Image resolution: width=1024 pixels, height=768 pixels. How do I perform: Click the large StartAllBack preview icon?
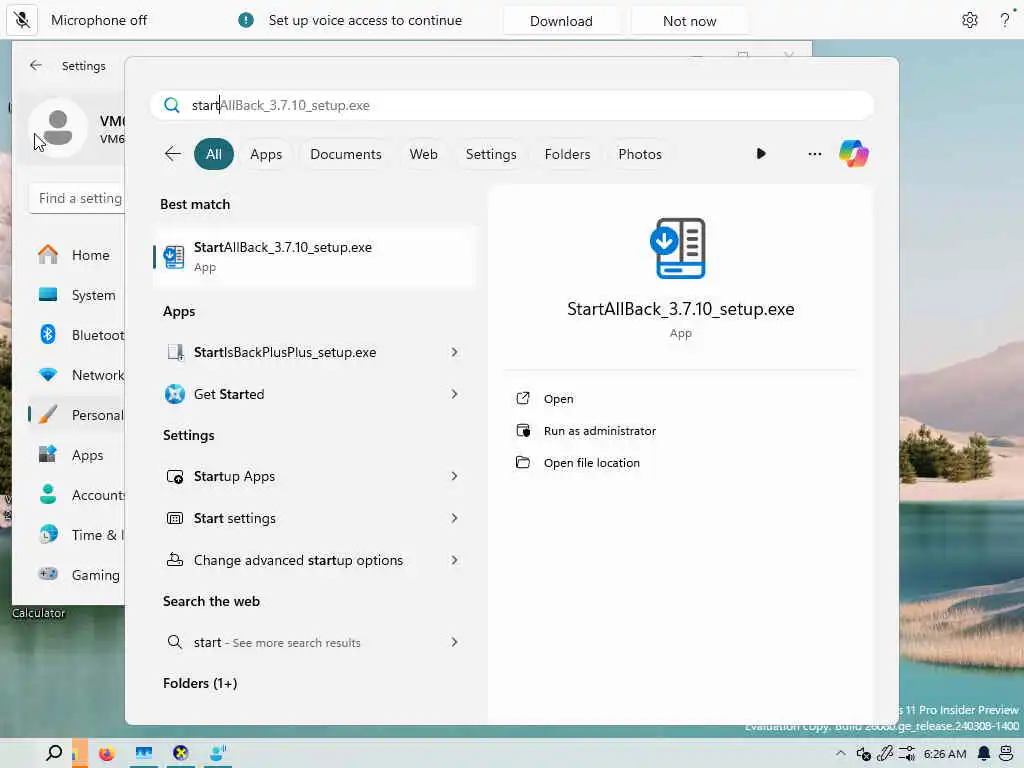[x=679, y=248]
